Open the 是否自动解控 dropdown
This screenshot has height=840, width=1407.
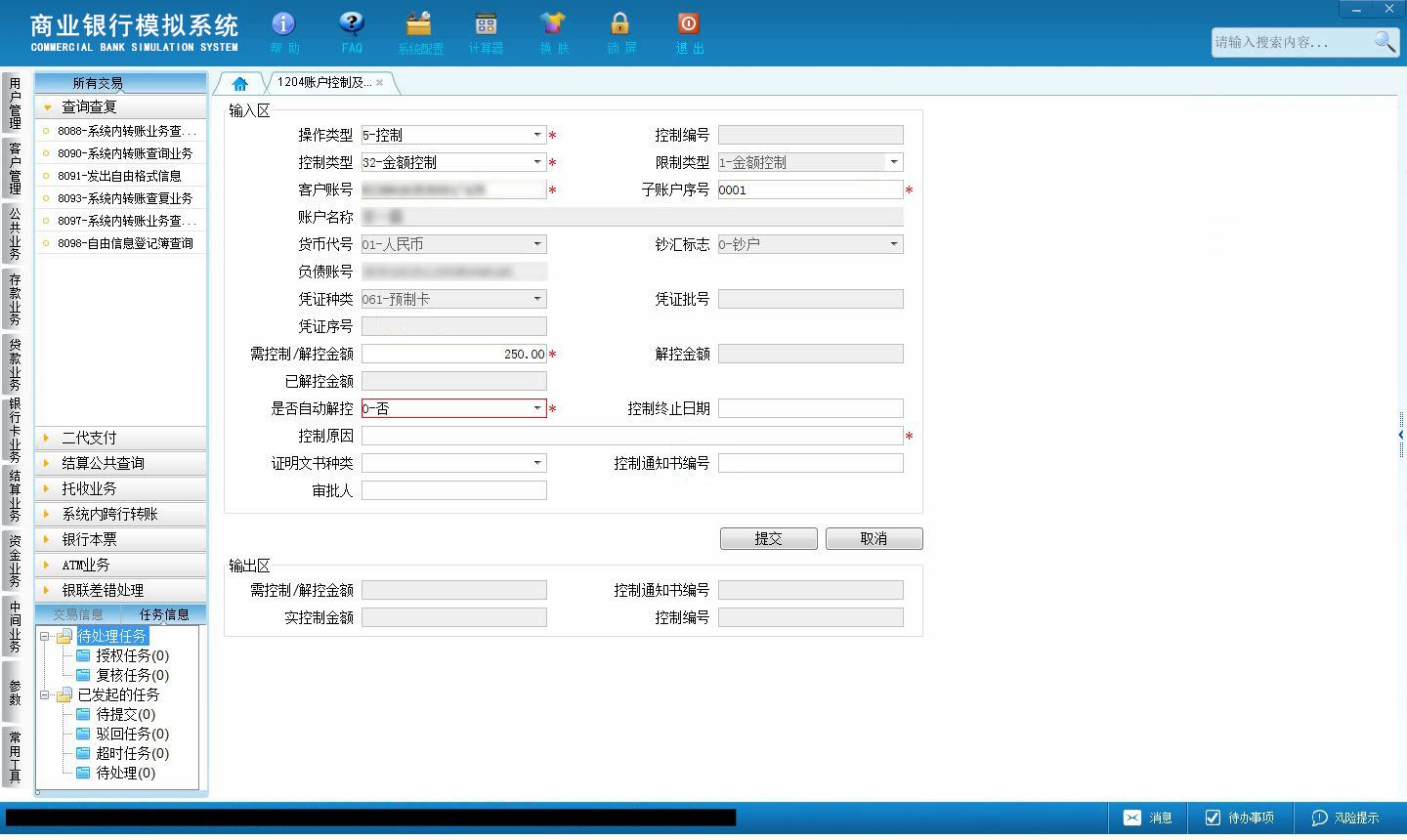pyautogui.click(x=537, y=408)
